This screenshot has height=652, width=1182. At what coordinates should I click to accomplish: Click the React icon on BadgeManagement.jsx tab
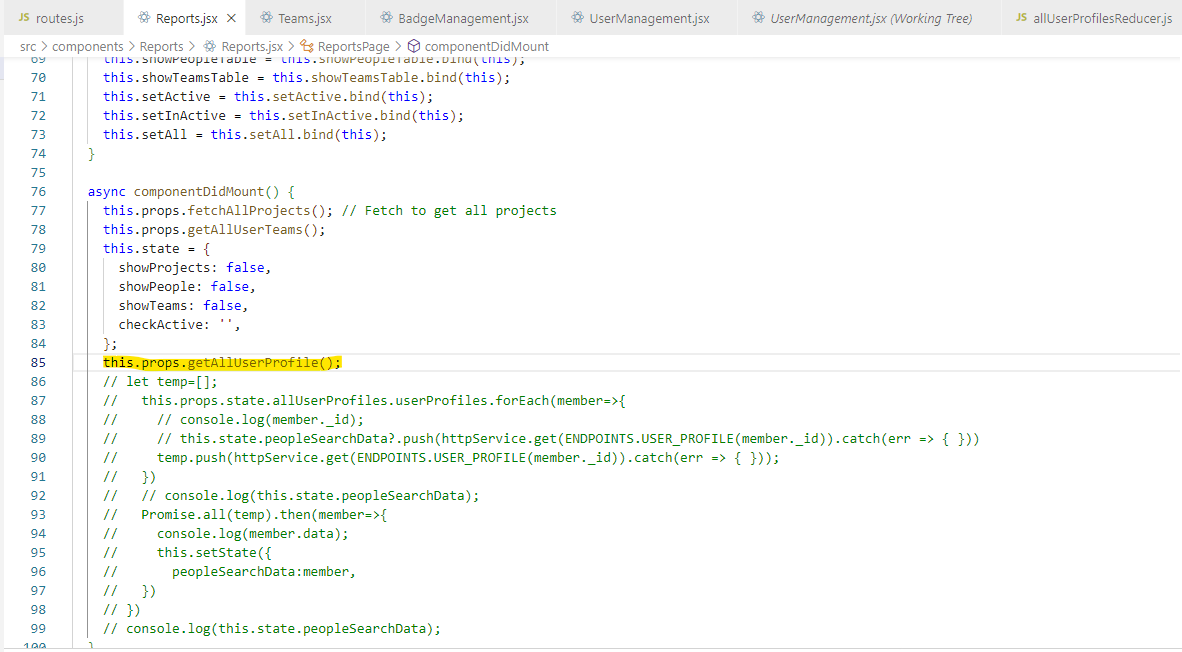click(x=386, y=17)
